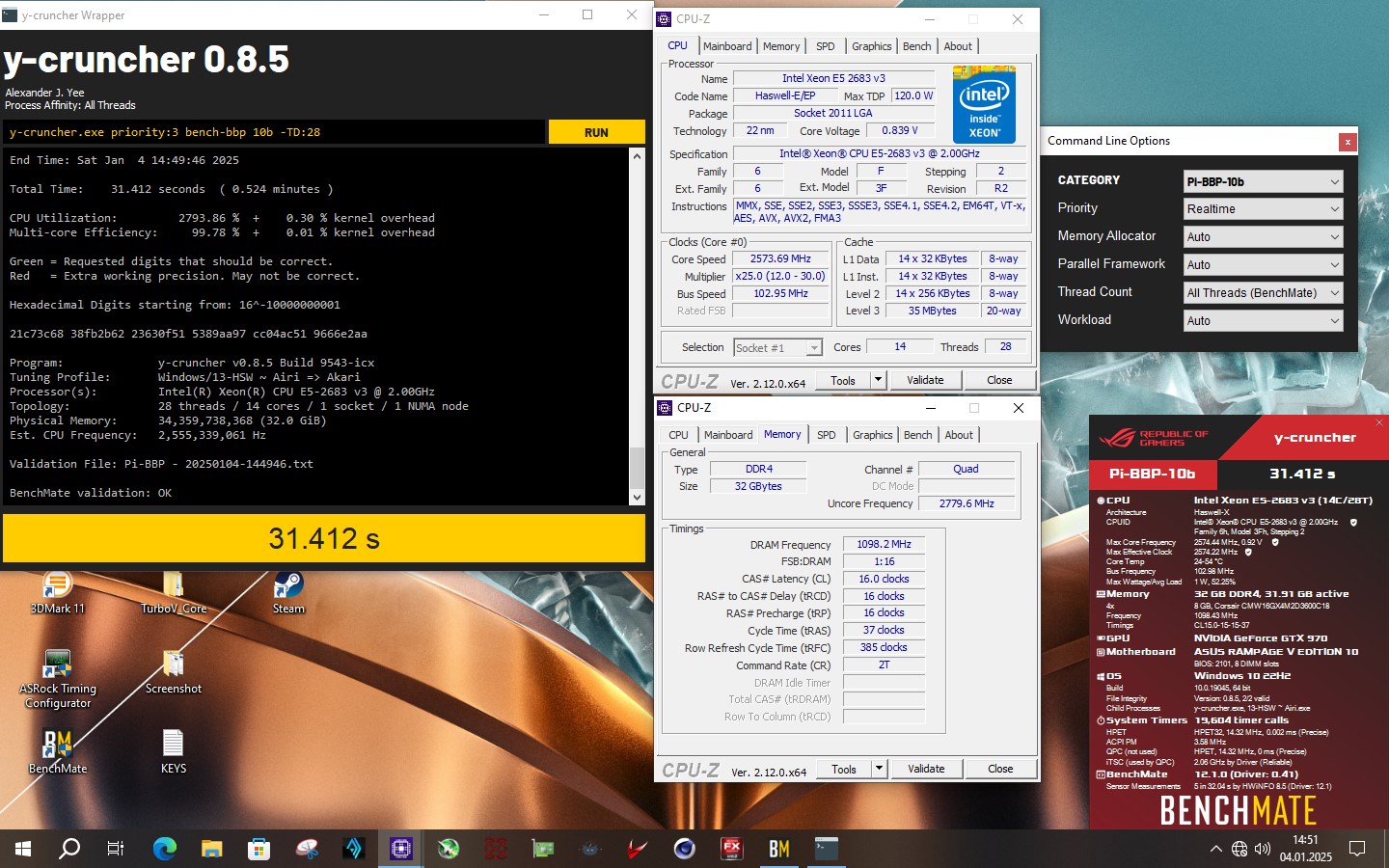
Task: Open the Priority dropdown set to Realtime
Action: (x=1264, y=208)
